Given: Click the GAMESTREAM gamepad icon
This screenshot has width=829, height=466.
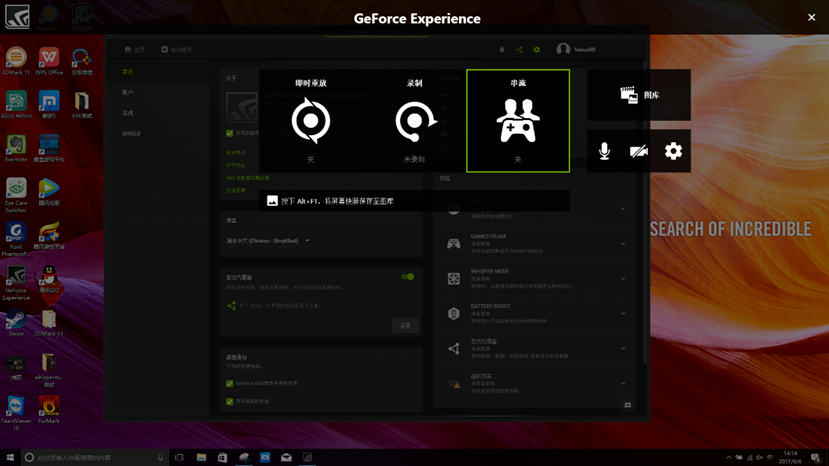Looking at the screenshot, I should click(x=454, y=244).
